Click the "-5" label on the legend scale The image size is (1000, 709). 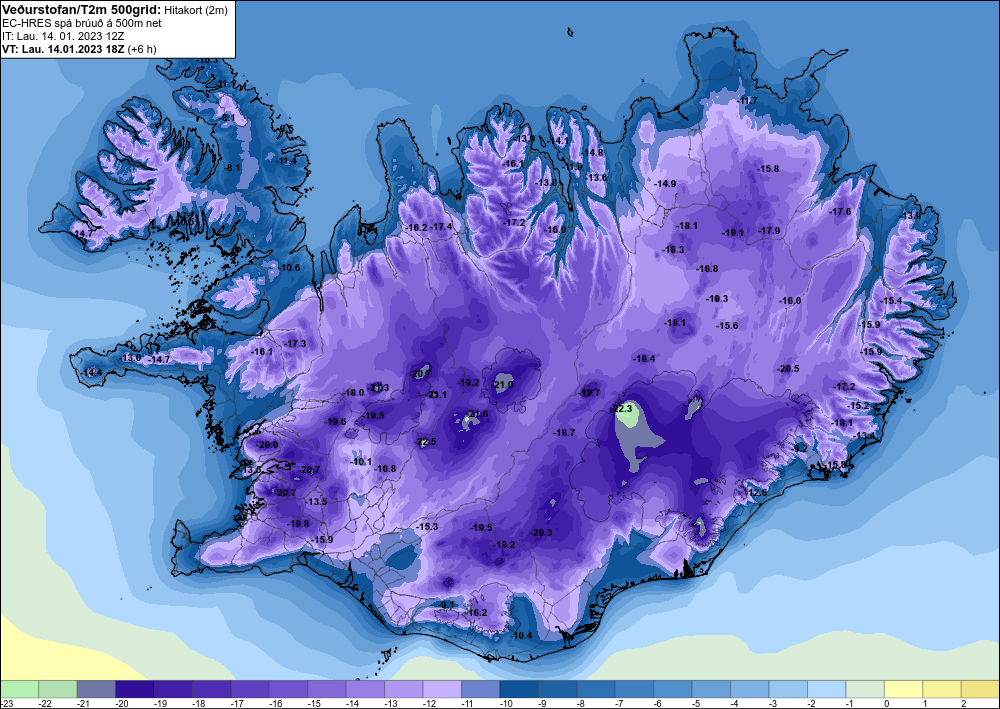coord(697,703)
